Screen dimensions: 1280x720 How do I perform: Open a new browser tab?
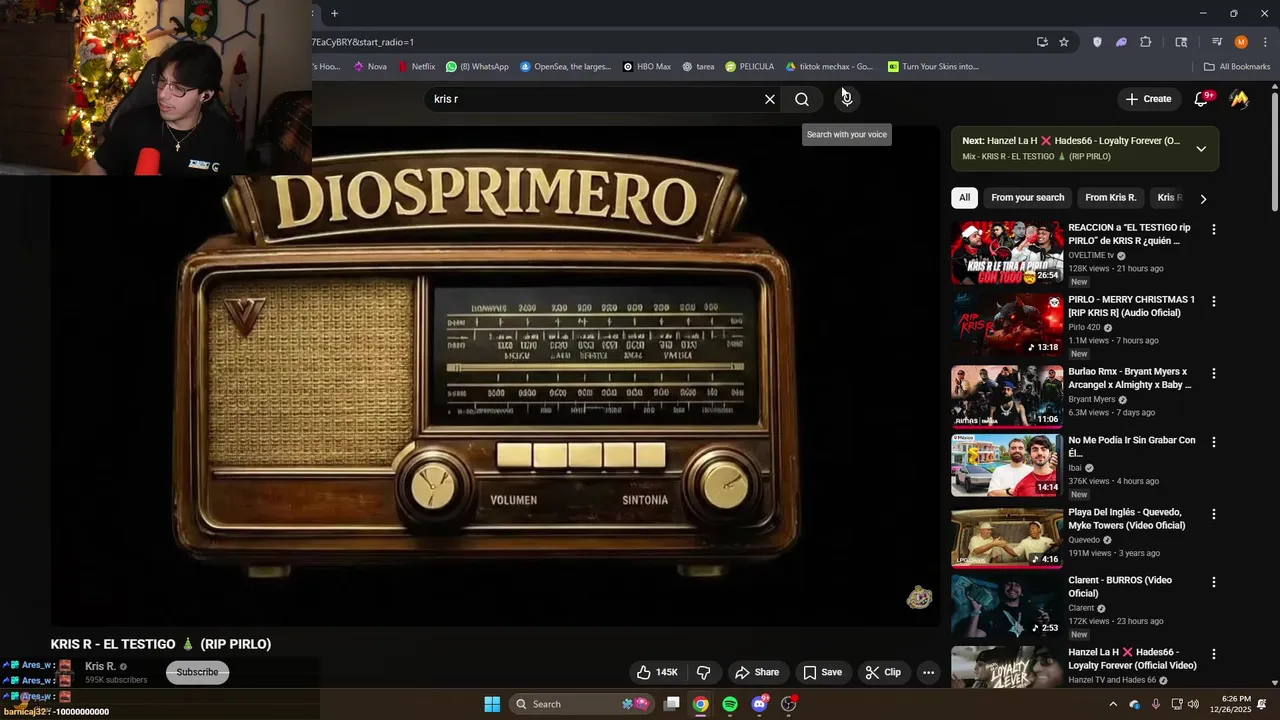(334, 13)
